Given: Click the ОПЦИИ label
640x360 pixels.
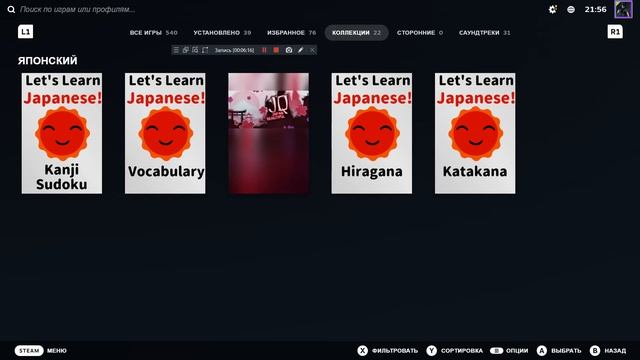Looking at the screenshot, I should (x=517, y=350).
